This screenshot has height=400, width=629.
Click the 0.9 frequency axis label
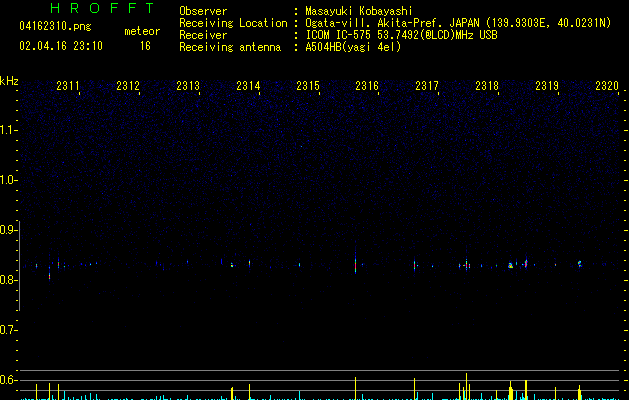(x=7, y=230)
